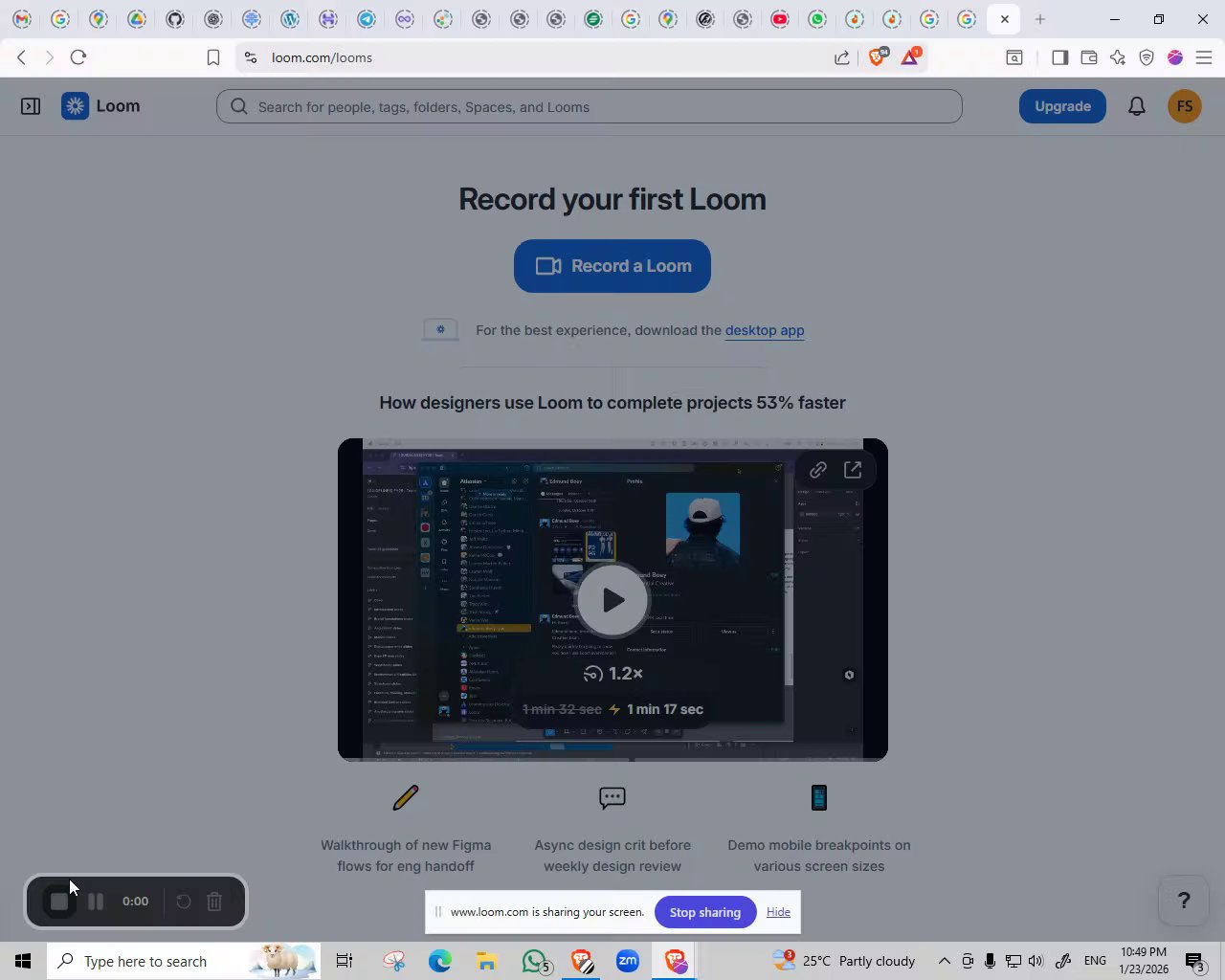The width and height of the screenshot is (1225, 980).
Task: Open a new browser tab
Action: pyautogui.click(x=1040, y=19)
